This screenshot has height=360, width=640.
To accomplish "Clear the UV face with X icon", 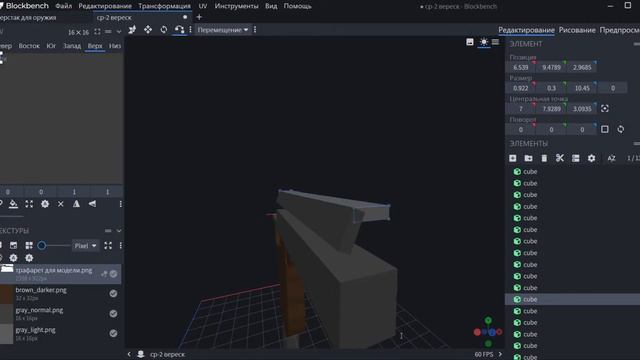I will click(60, 204).
